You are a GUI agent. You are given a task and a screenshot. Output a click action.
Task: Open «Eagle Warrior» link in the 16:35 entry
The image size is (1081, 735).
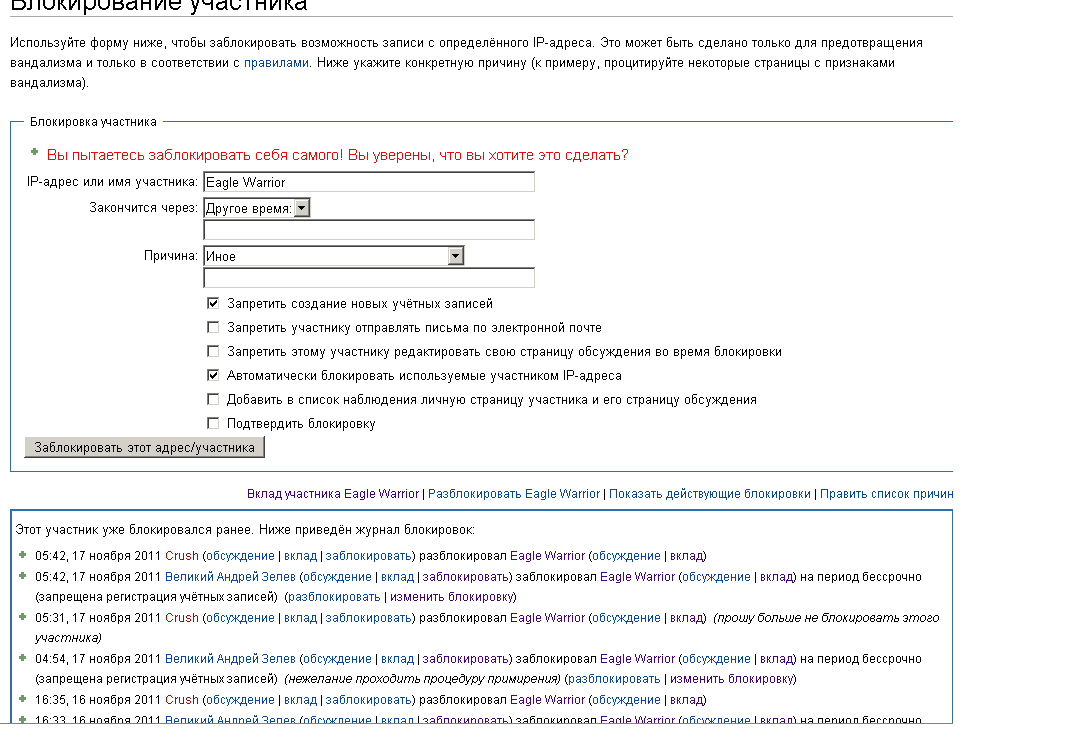point(547,699)
